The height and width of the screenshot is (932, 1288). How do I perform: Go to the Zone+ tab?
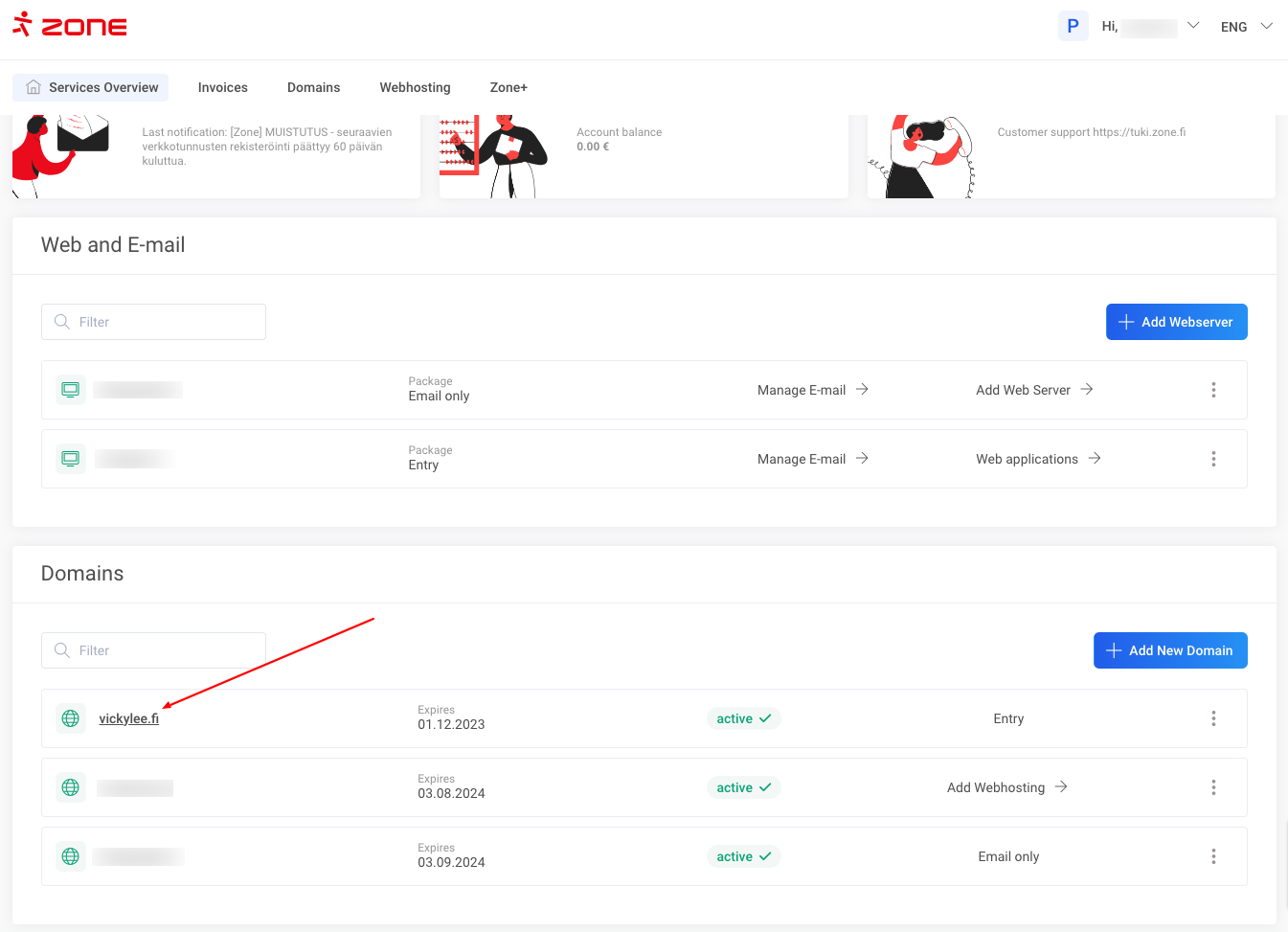[x=508, y=87]
